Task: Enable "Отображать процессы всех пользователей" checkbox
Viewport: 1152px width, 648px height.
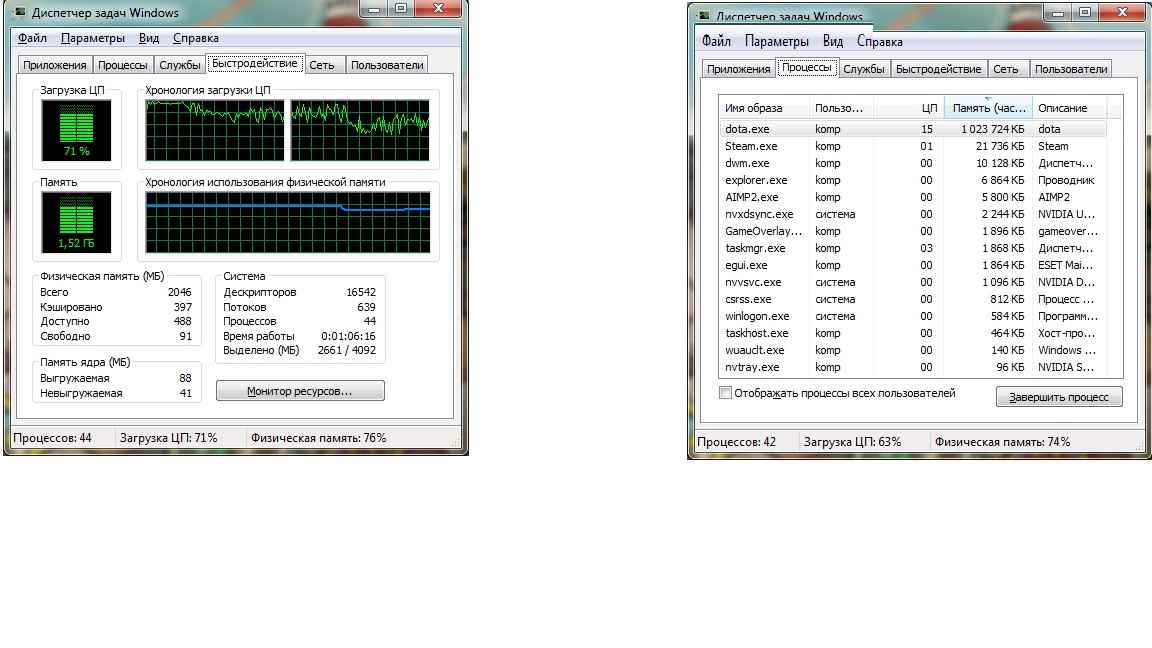Action: [726, 394]
